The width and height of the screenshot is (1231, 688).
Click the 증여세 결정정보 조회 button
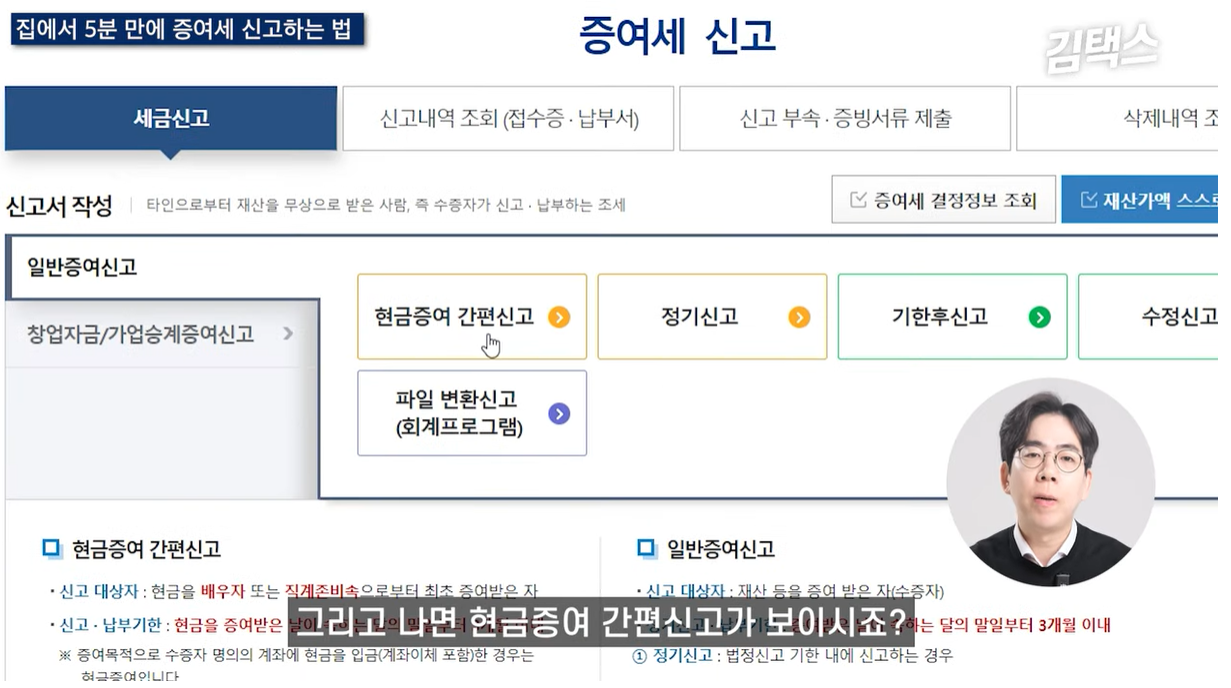point(944,198)
